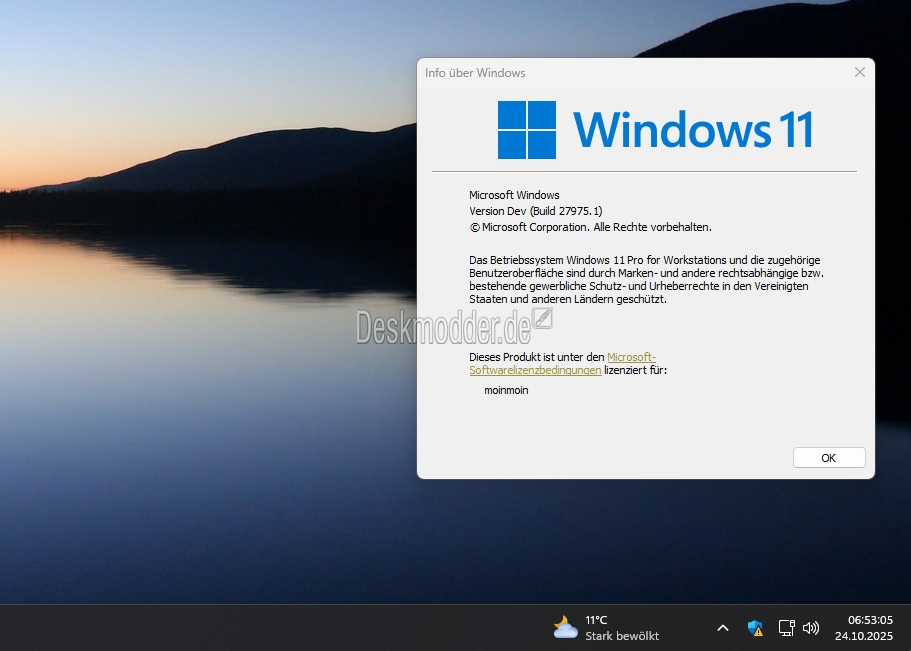This screenshot has width=911, height=651.
Task: Click the network connection tray icon
Action: point(786,628)
